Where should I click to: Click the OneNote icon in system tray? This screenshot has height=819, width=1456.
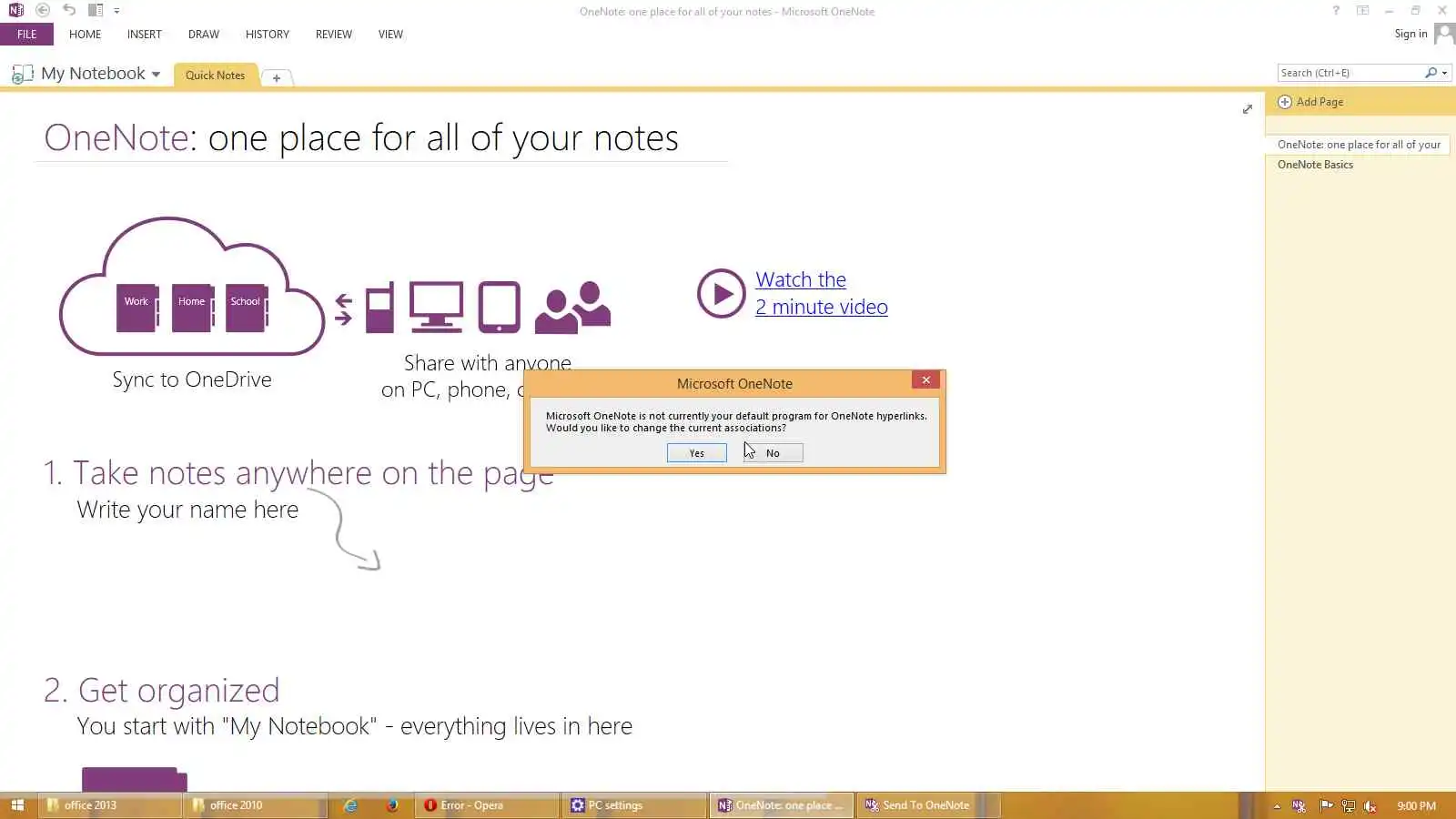pyautogui.click(x=1299, y=806)
